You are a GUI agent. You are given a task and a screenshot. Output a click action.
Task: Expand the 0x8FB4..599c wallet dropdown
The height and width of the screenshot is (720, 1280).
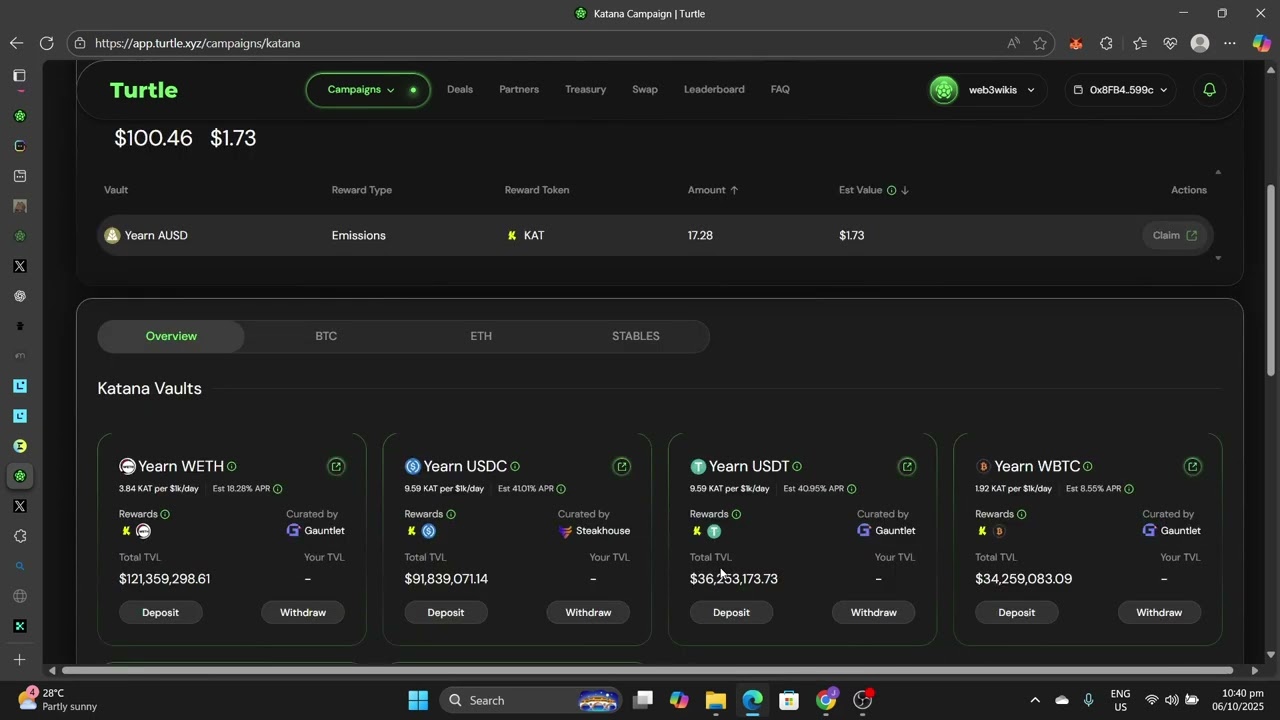[x=1163, y=90]
